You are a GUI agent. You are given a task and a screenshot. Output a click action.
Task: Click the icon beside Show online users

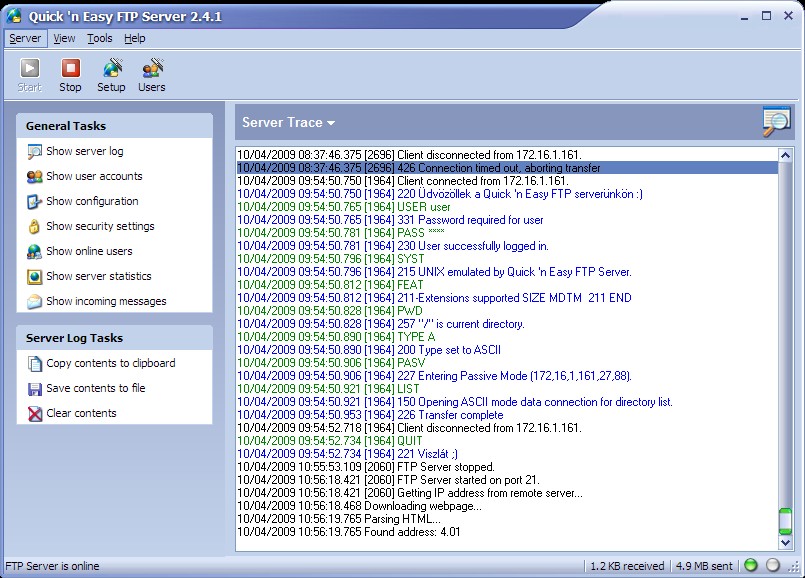click(34, 252)
